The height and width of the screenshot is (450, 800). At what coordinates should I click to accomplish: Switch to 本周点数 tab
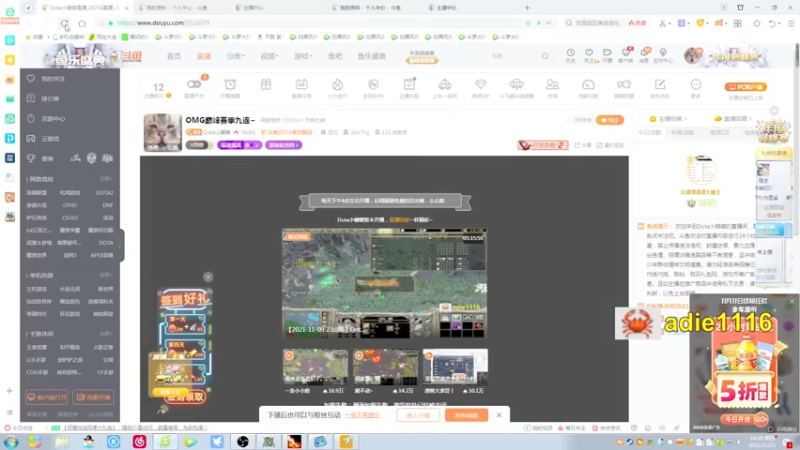(x=682, y=133)
